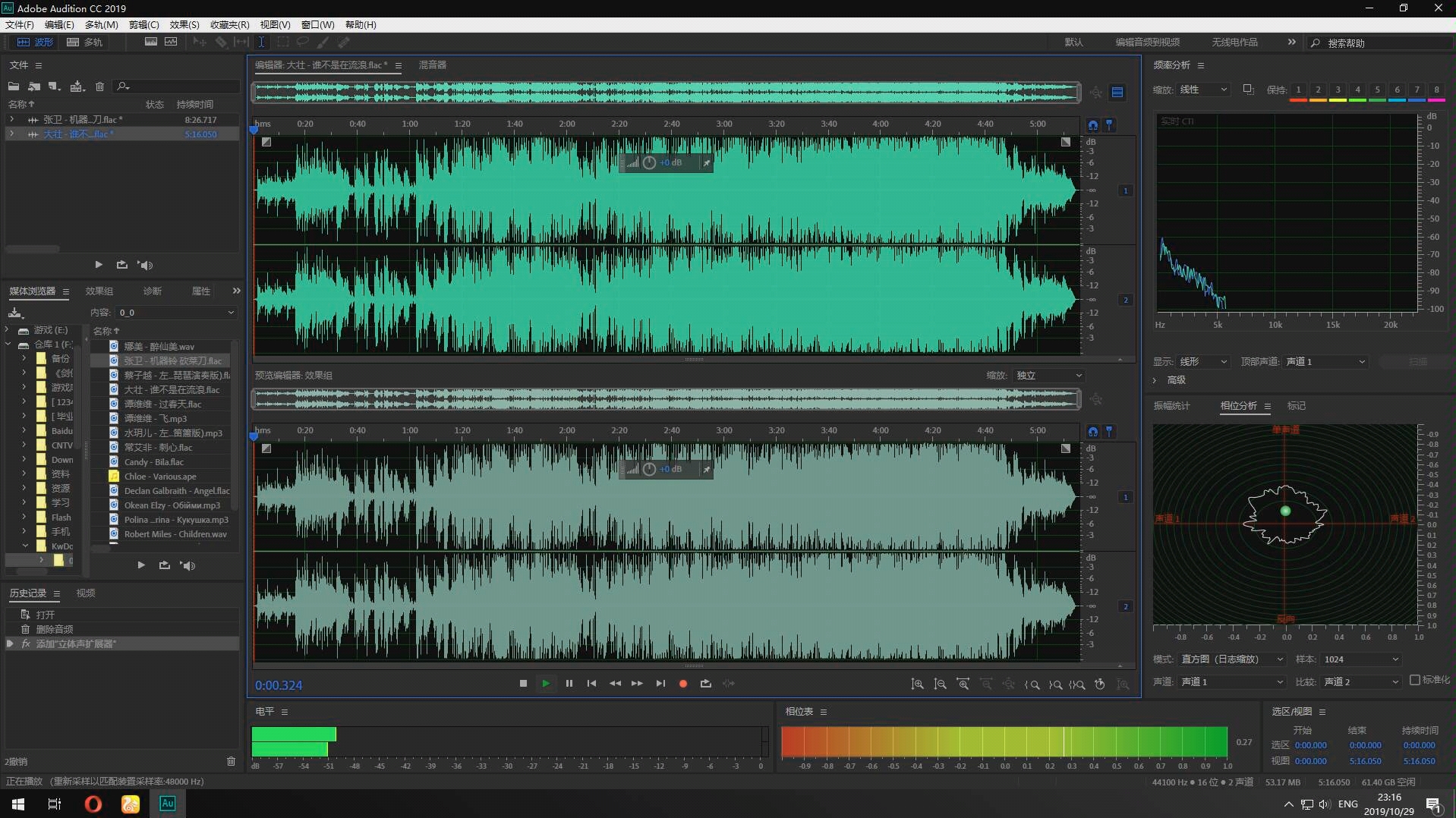Select the Lasso Selection tool

(303, 42)
